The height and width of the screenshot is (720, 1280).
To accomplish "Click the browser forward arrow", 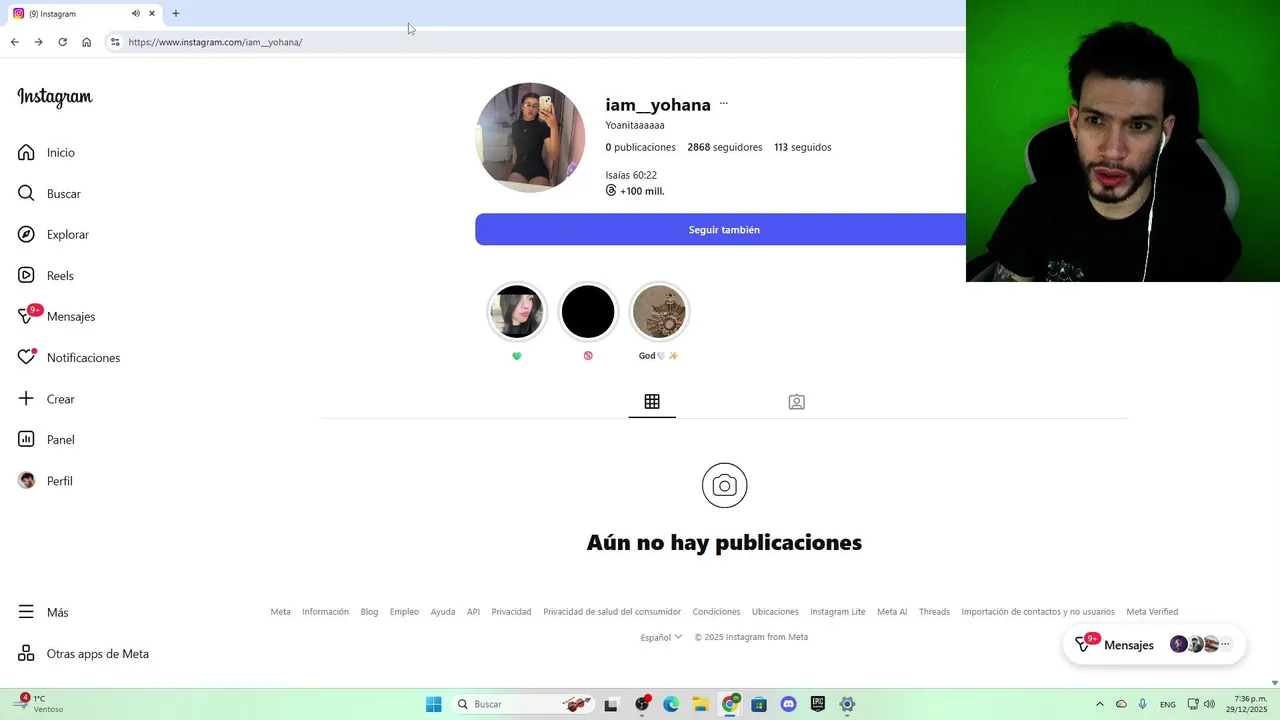I will click(38, 42).
